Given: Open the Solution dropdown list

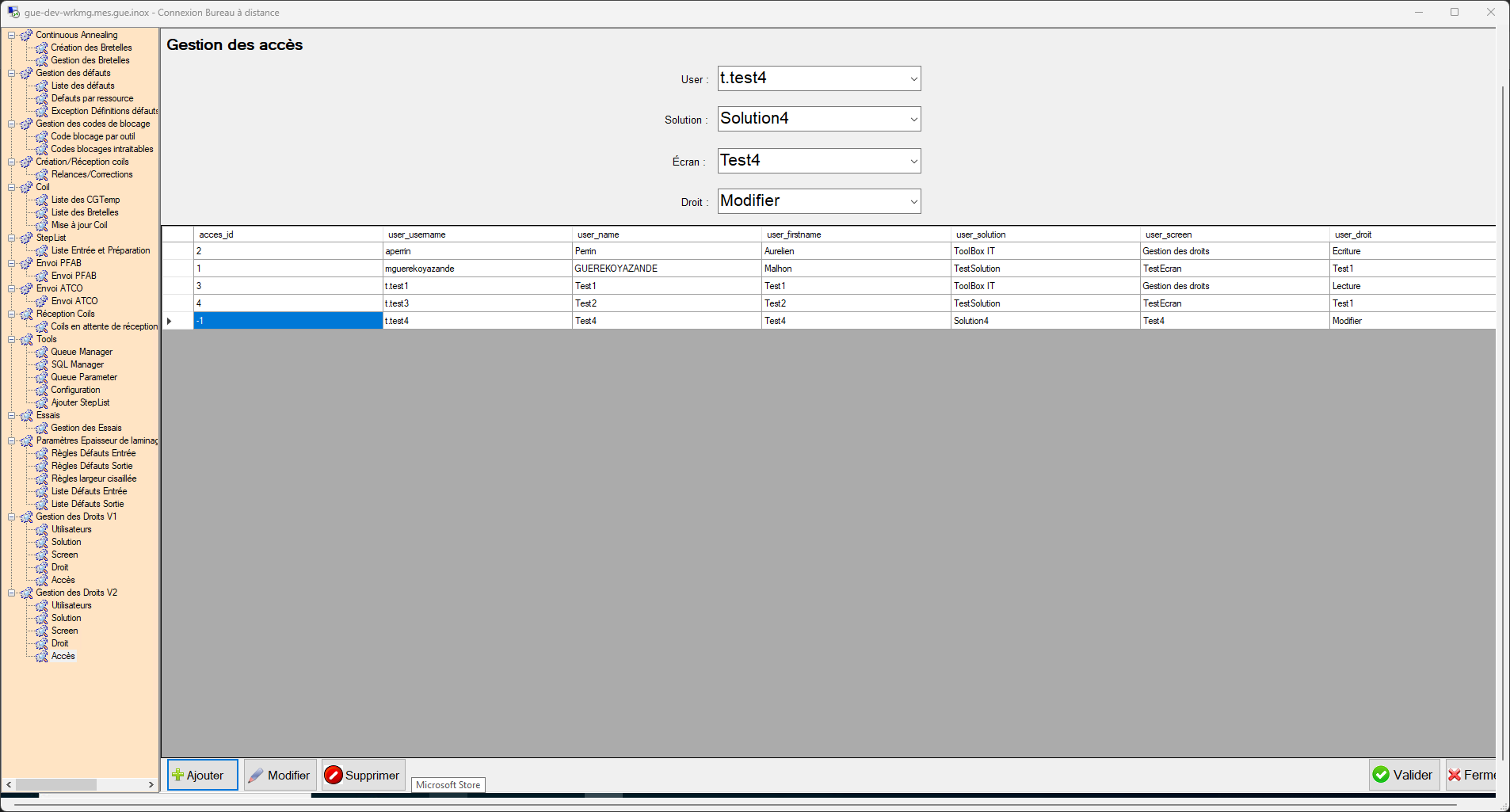Looking at the screenshot, I should coord(913,120).
